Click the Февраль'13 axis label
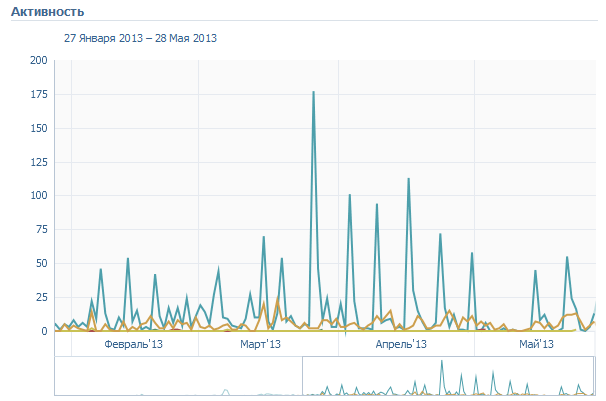The height and width of the screenshot is (401, 606). [133, 344]
